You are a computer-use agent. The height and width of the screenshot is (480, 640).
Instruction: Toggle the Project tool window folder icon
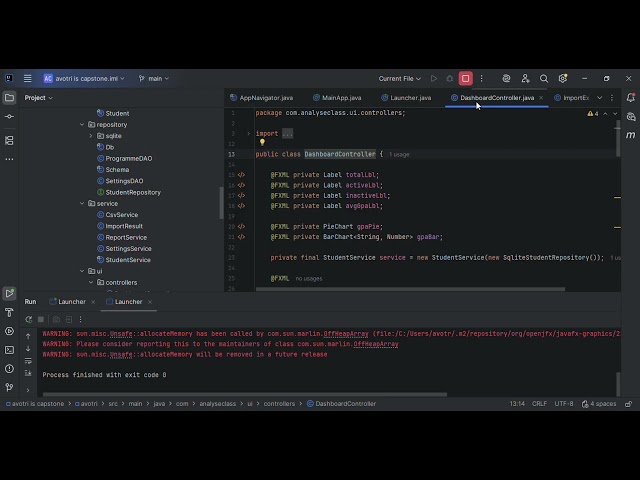point(9,98)
